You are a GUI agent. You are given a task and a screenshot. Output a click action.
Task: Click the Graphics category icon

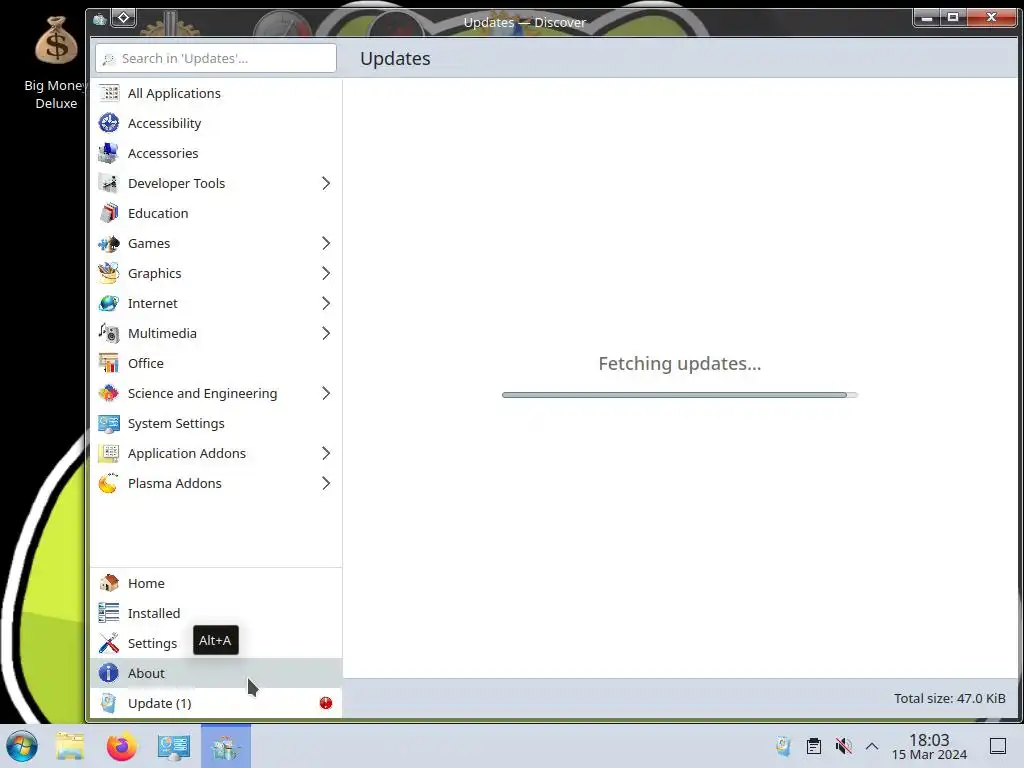[x=108, y=274]
